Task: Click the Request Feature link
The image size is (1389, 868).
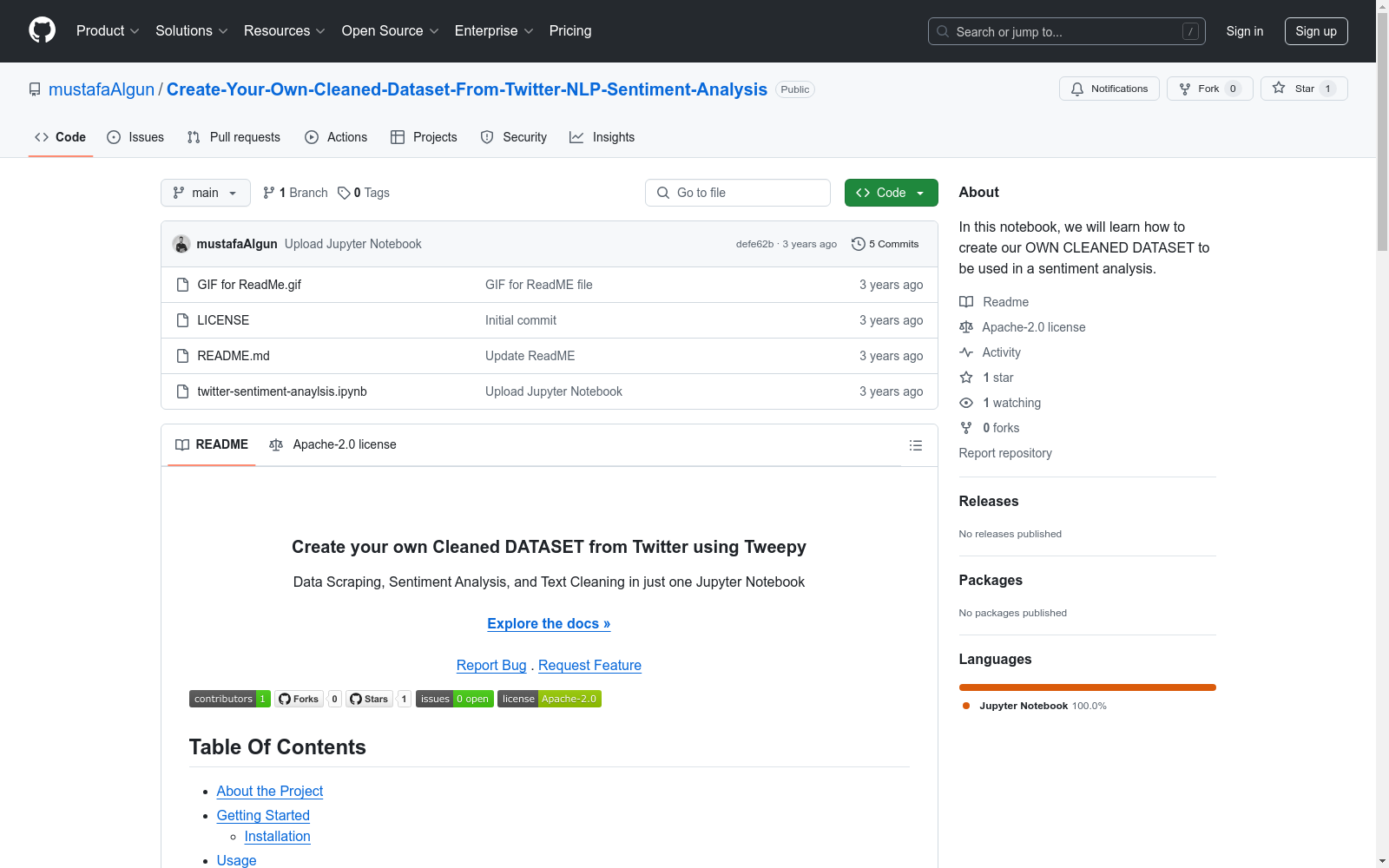Action: [589, 666]
